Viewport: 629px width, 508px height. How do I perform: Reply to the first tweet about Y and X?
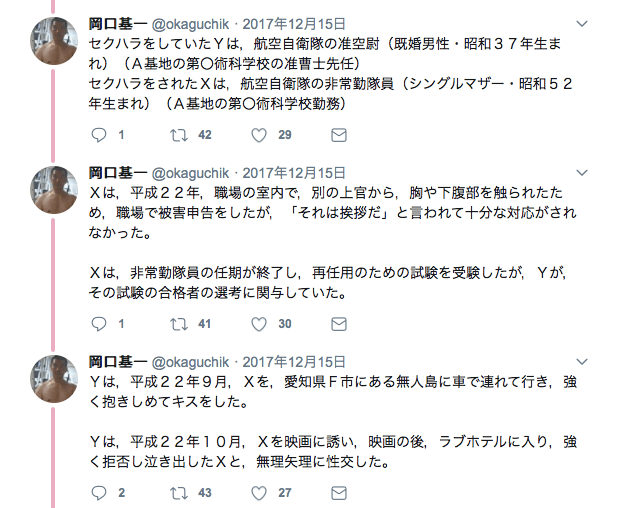(98, 135)
